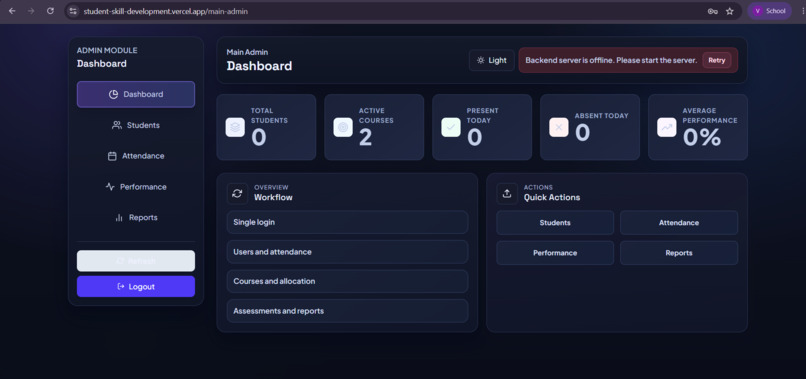Open the Students sidebar item
Screen dimensions: 806x379
click(x=136, y=125)
